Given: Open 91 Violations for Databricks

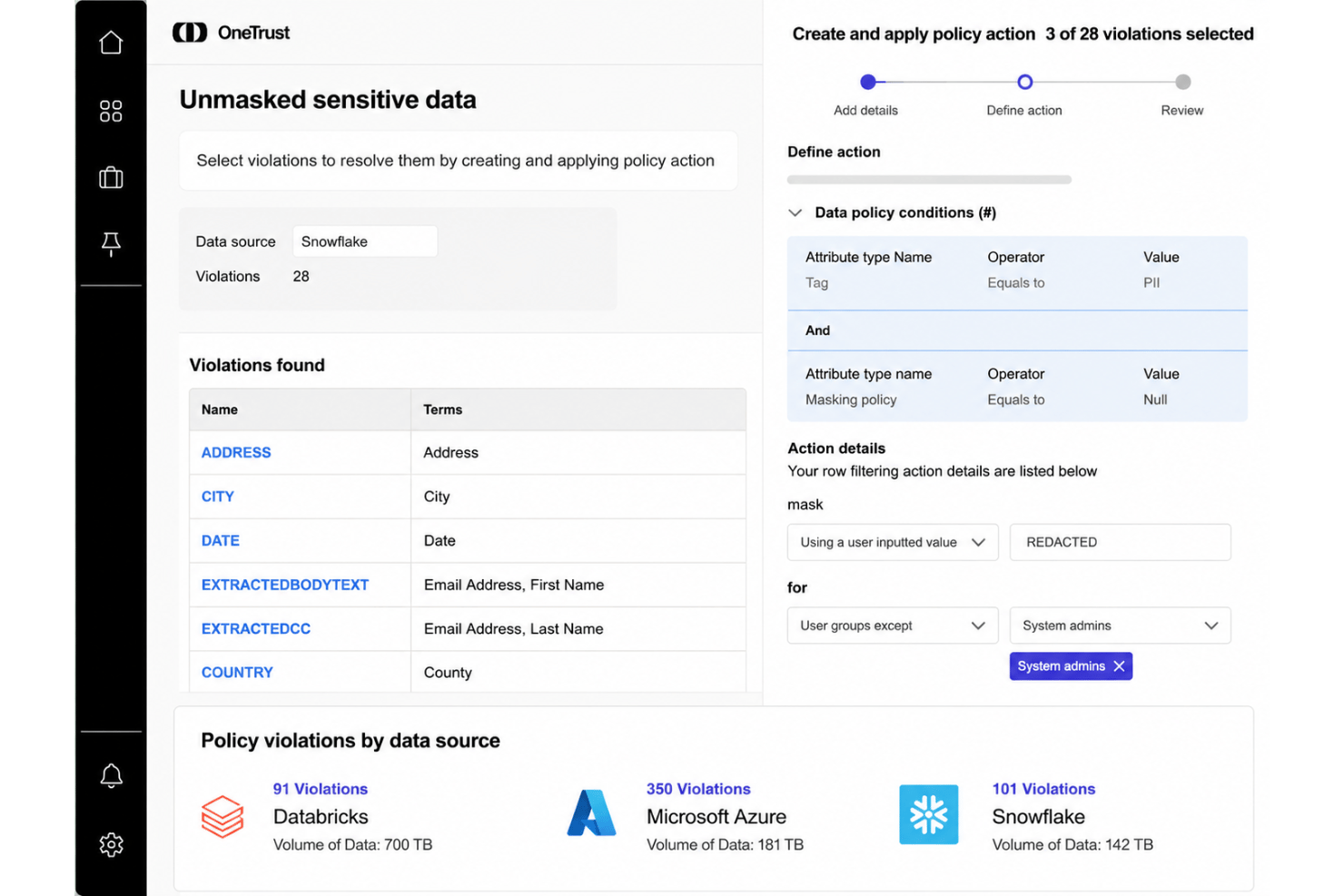Looking at the screenshot, I should [321, 789].
